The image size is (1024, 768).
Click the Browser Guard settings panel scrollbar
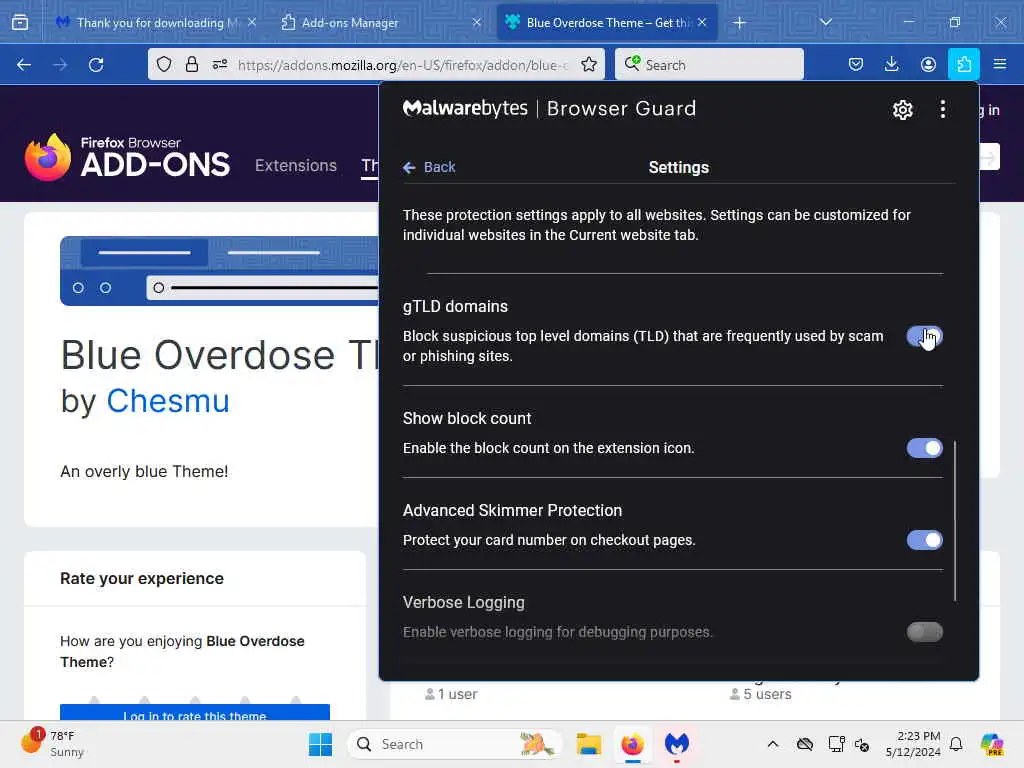coord(955,520)
